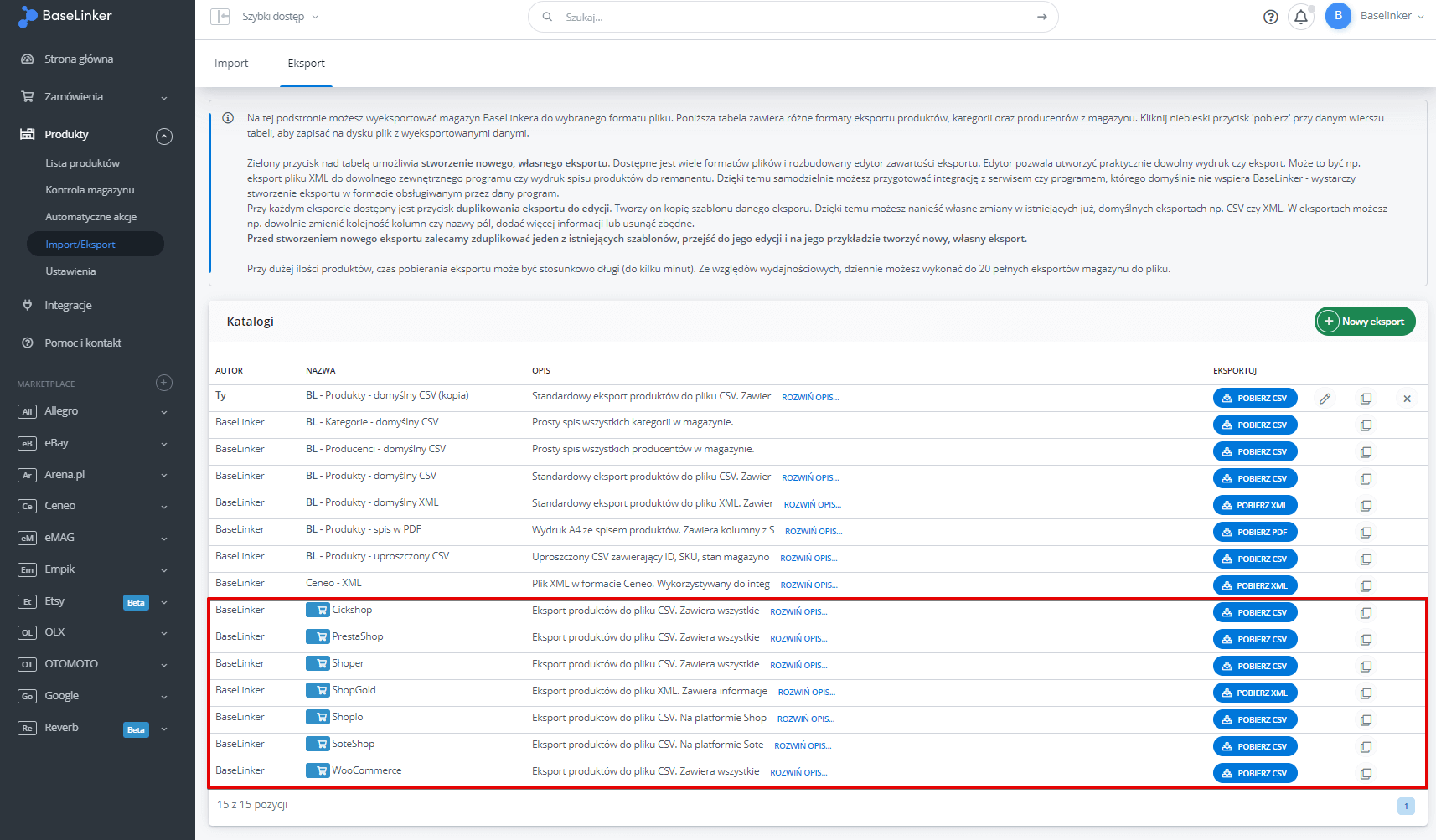Duplicate the PrestaShop export
Image resolution: width=1436 pixels, height=840 pixels.
click(1366, 640)
